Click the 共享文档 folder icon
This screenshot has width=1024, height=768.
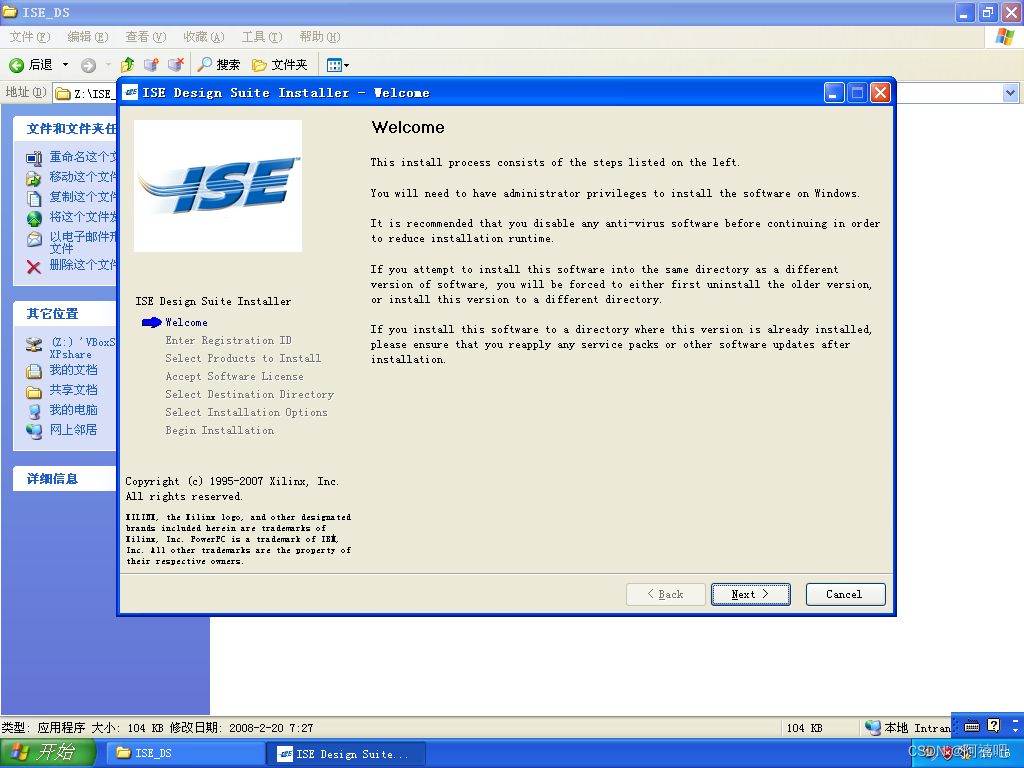34,392
